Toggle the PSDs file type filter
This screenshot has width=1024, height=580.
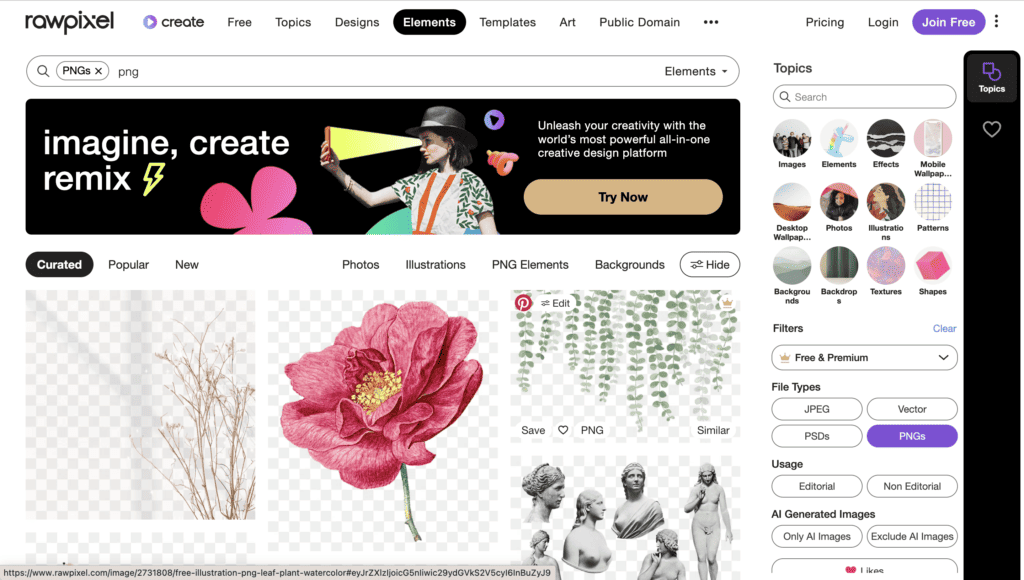coord(817,436)
